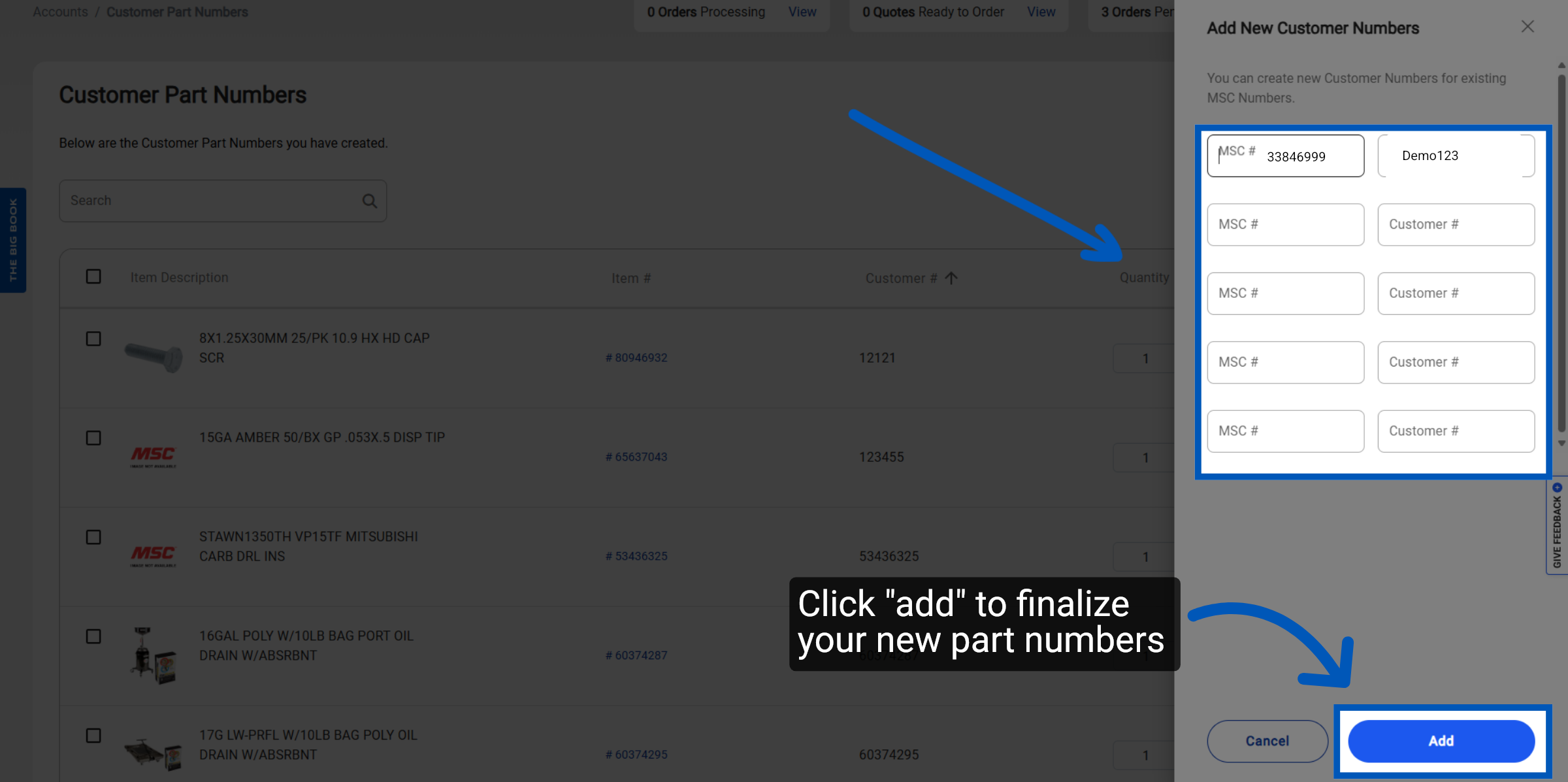Click quantity field for customer number 53436325

pyautogui.click(x=1144, y=557)
